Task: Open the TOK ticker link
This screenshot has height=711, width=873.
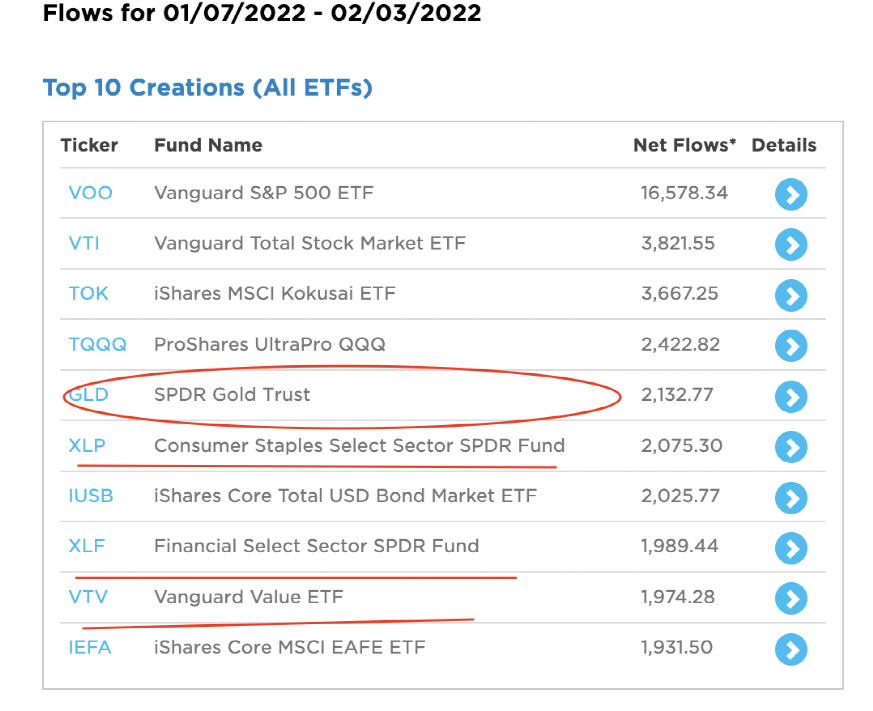Action: pyautogui.click(x=88, y=294)
